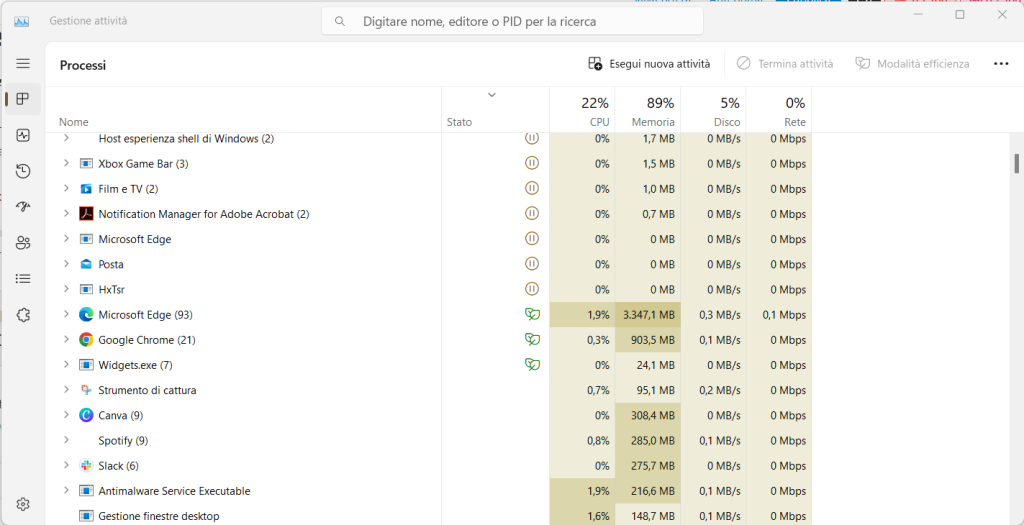
Task: Open the app history sidebar icon
Action: [23, 171]
